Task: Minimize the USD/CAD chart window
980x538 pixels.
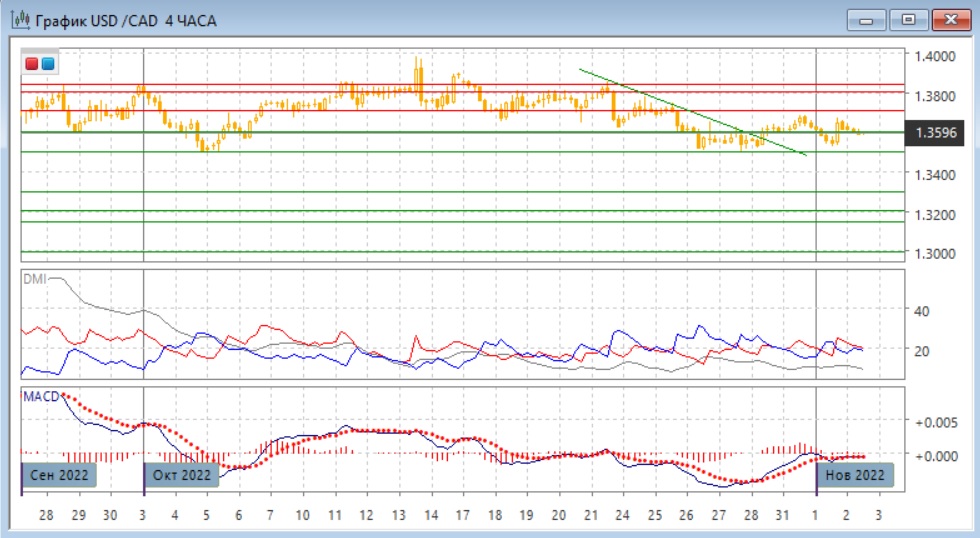Action: click(866, 20)
